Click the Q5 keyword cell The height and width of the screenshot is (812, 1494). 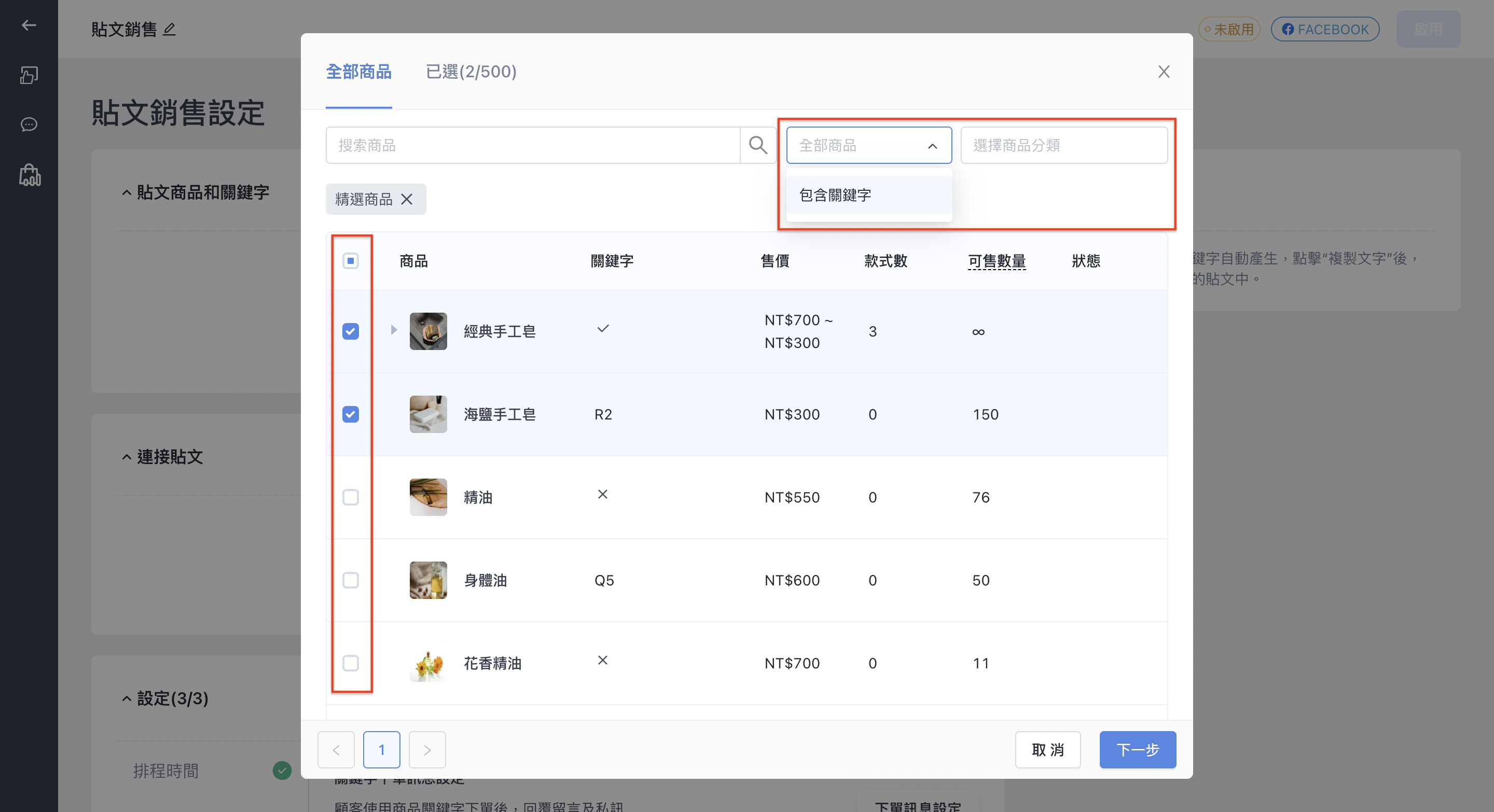tap(604, 580)
